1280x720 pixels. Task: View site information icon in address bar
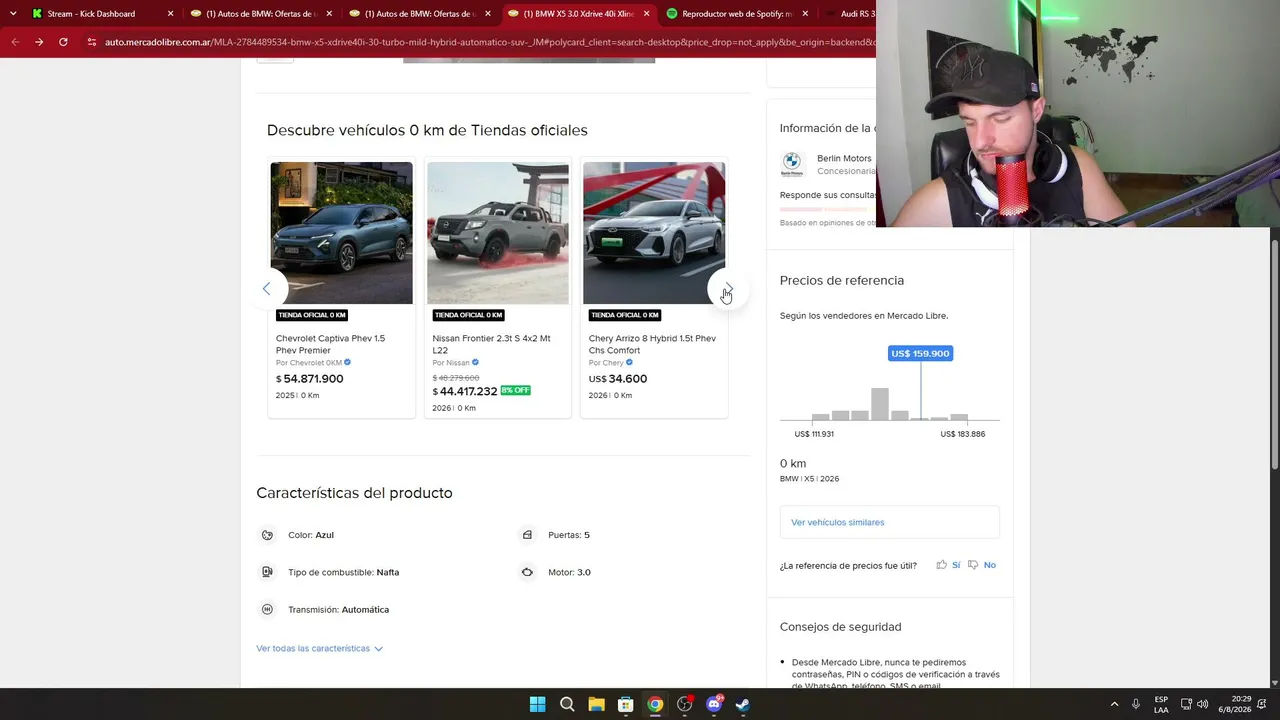[92, 42]
